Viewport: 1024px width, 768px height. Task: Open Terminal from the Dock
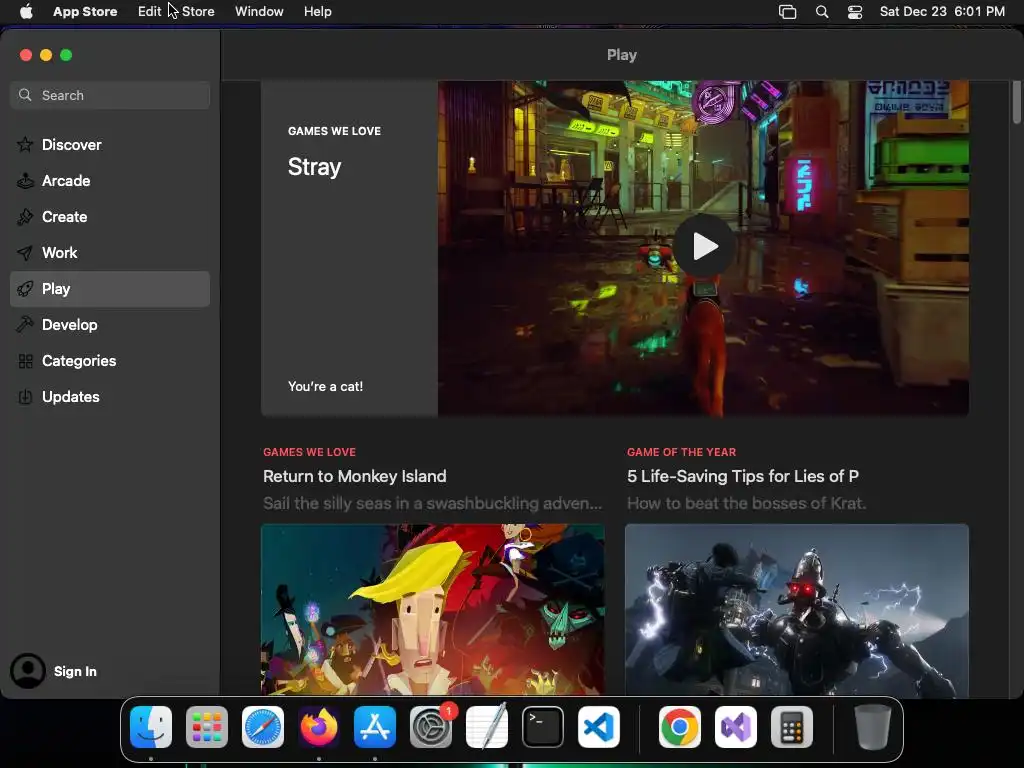[x=543, y=727]
